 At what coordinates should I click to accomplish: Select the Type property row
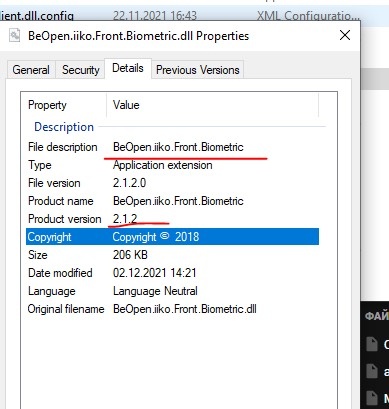173,165
